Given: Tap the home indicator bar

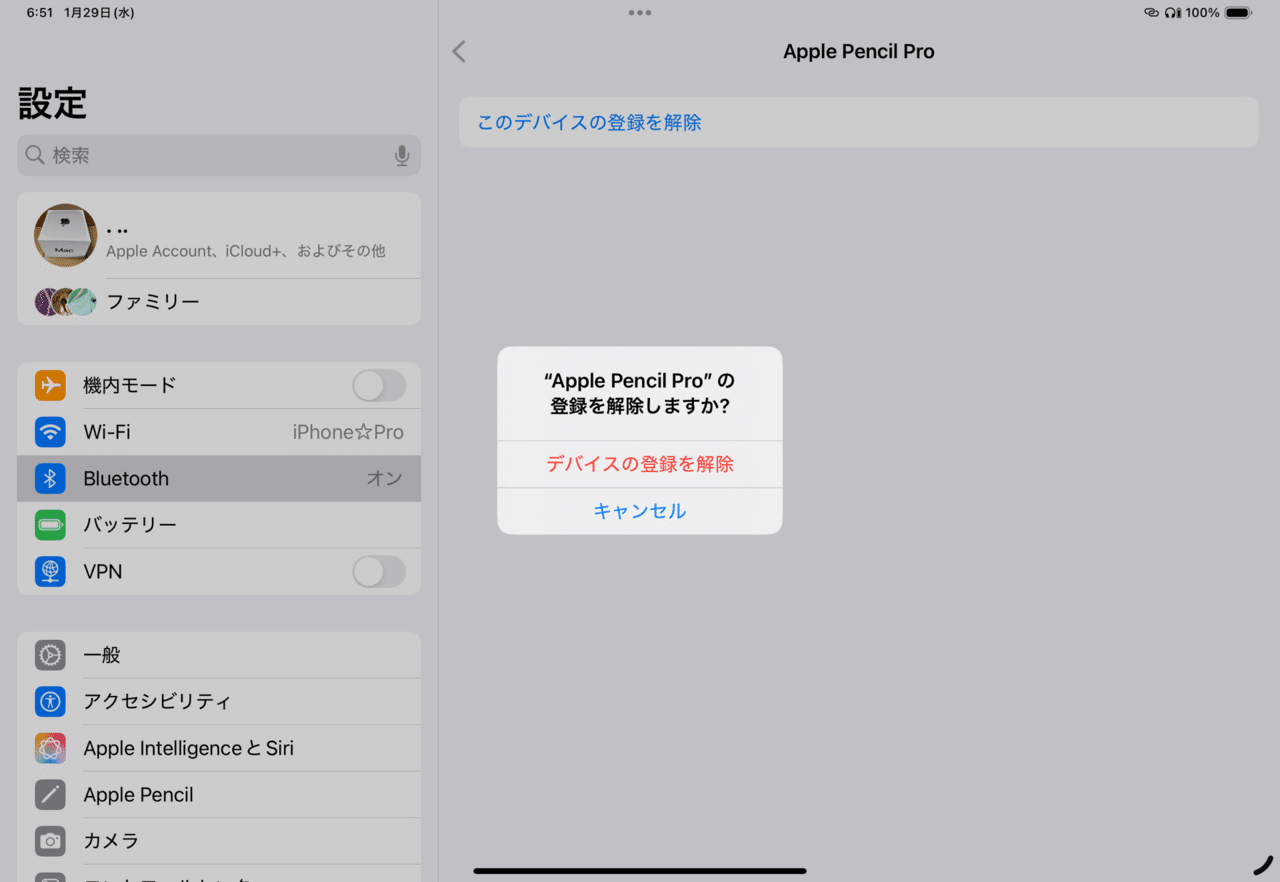Looking at the screenshot, I should pos(640,871).
